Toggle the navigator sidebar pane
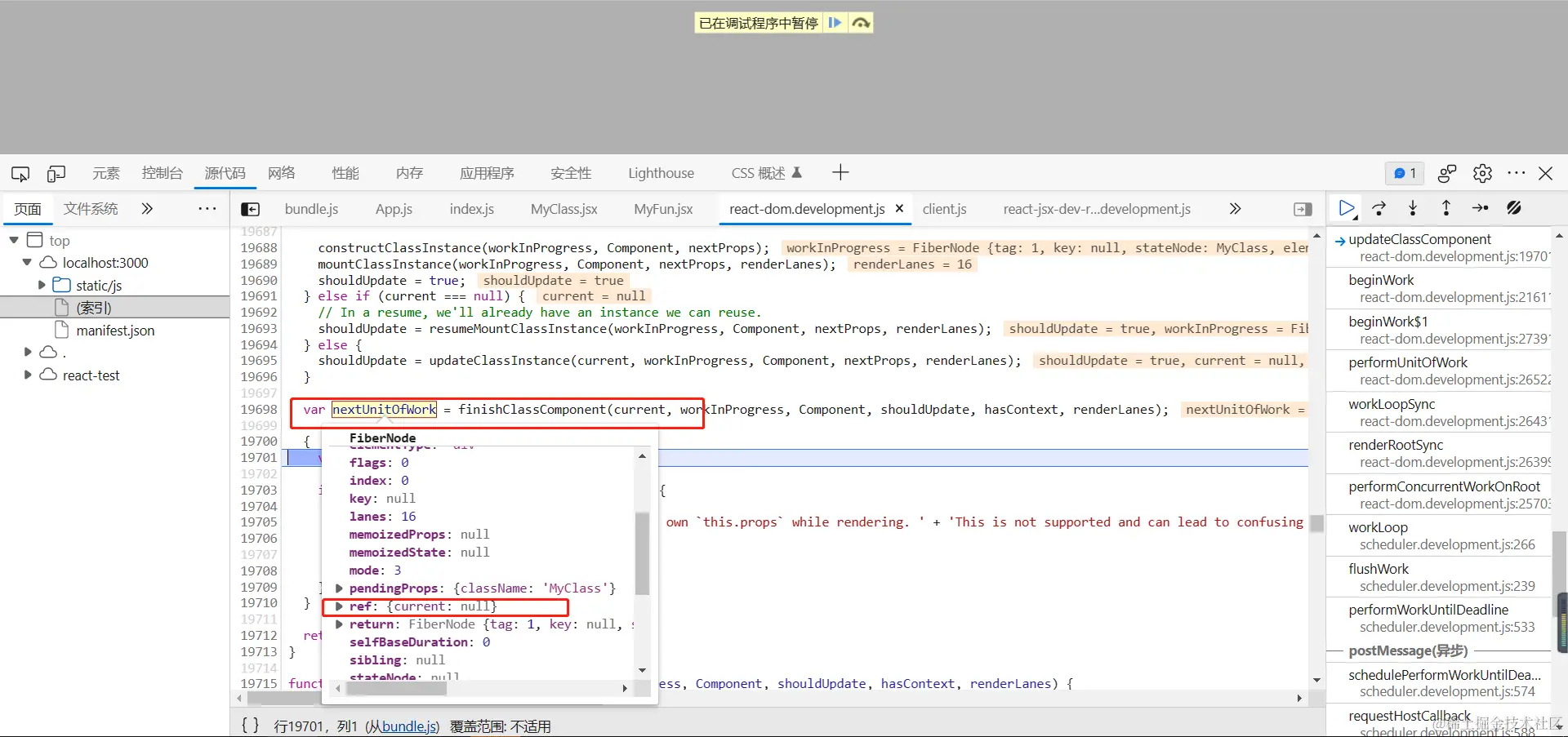Screen dimensions: 1568x737 (251, 210)
